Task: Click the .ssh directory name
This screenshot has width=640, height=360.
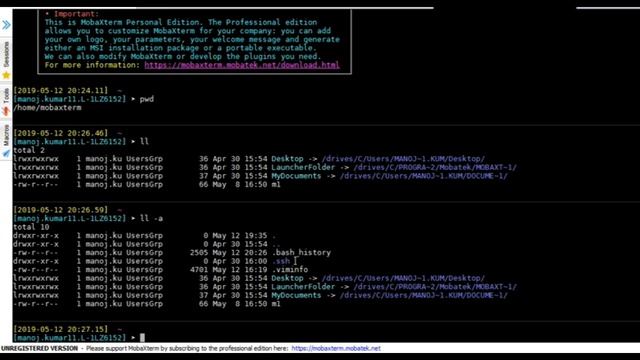Action: point(281,261)
